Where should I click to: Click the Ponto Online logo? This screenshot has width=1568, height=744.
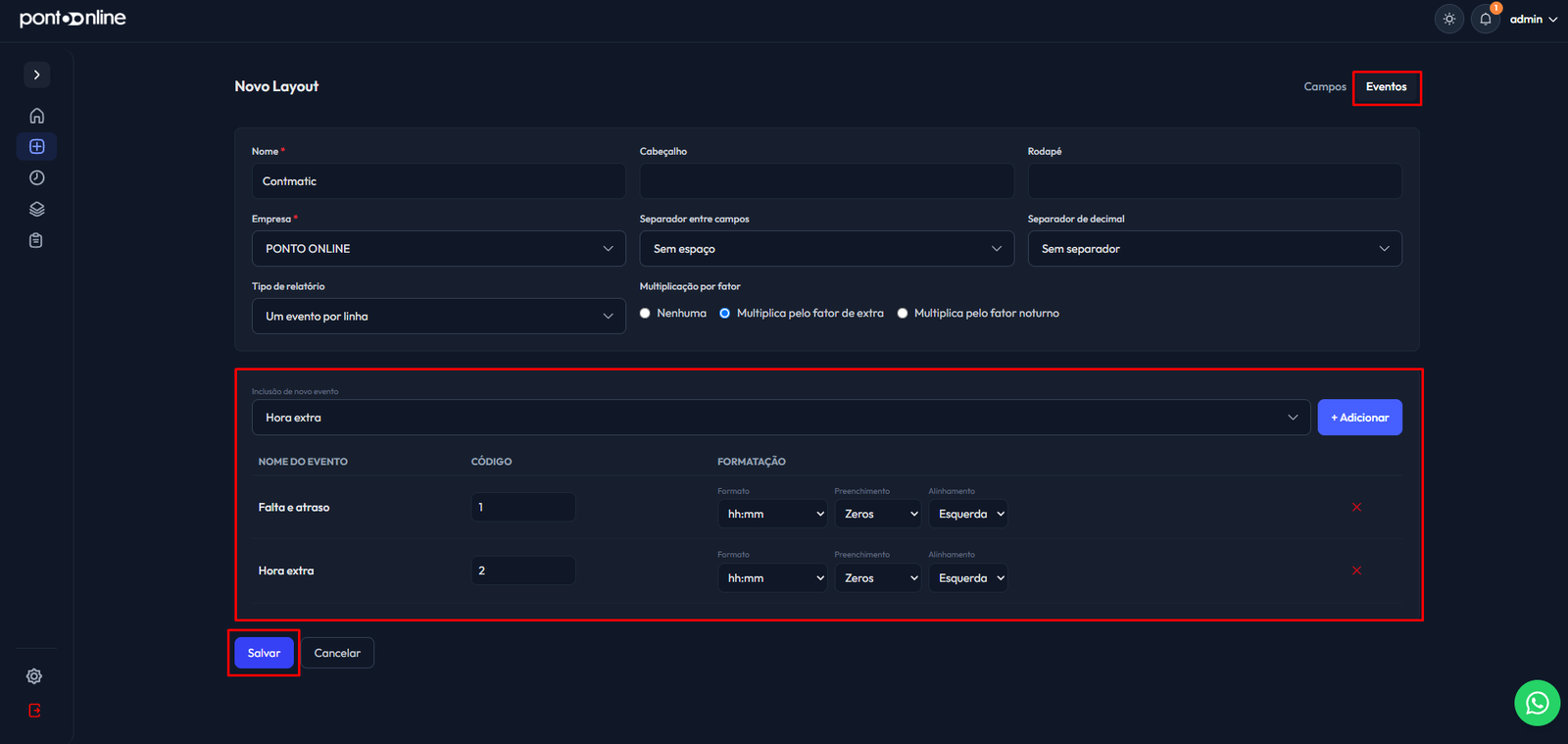click(x=73, y=19)
